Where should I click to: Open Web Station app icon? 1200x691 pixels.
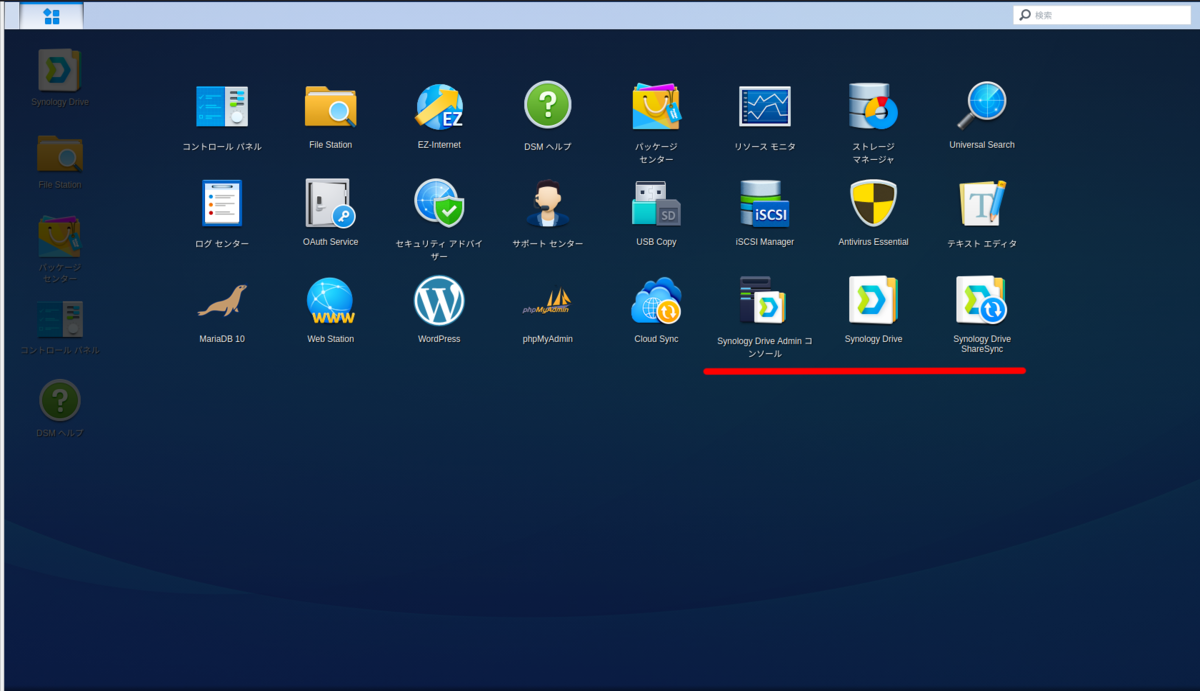coord(330,301)
